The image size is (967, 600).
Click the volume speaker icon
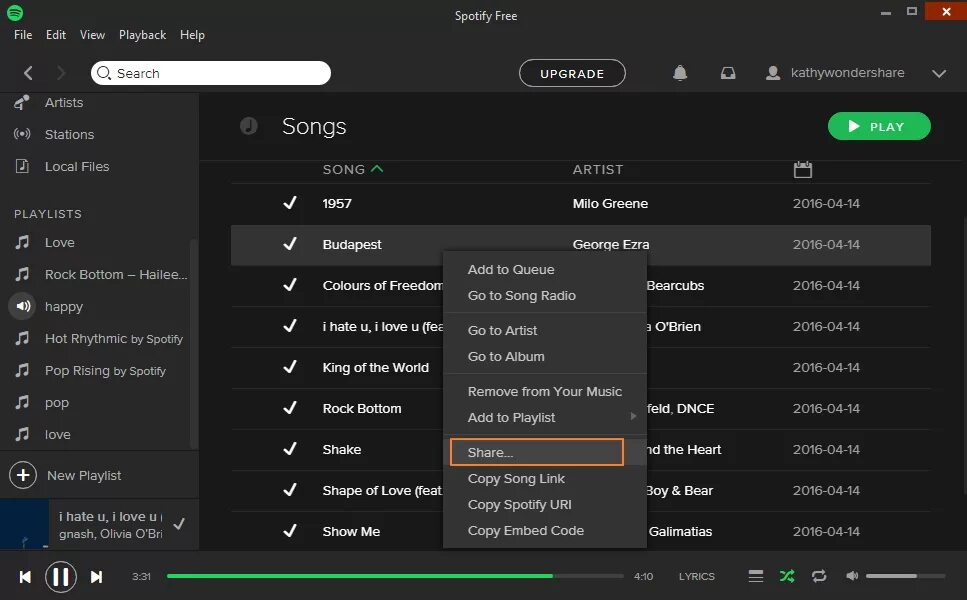(x=852, y=576)
